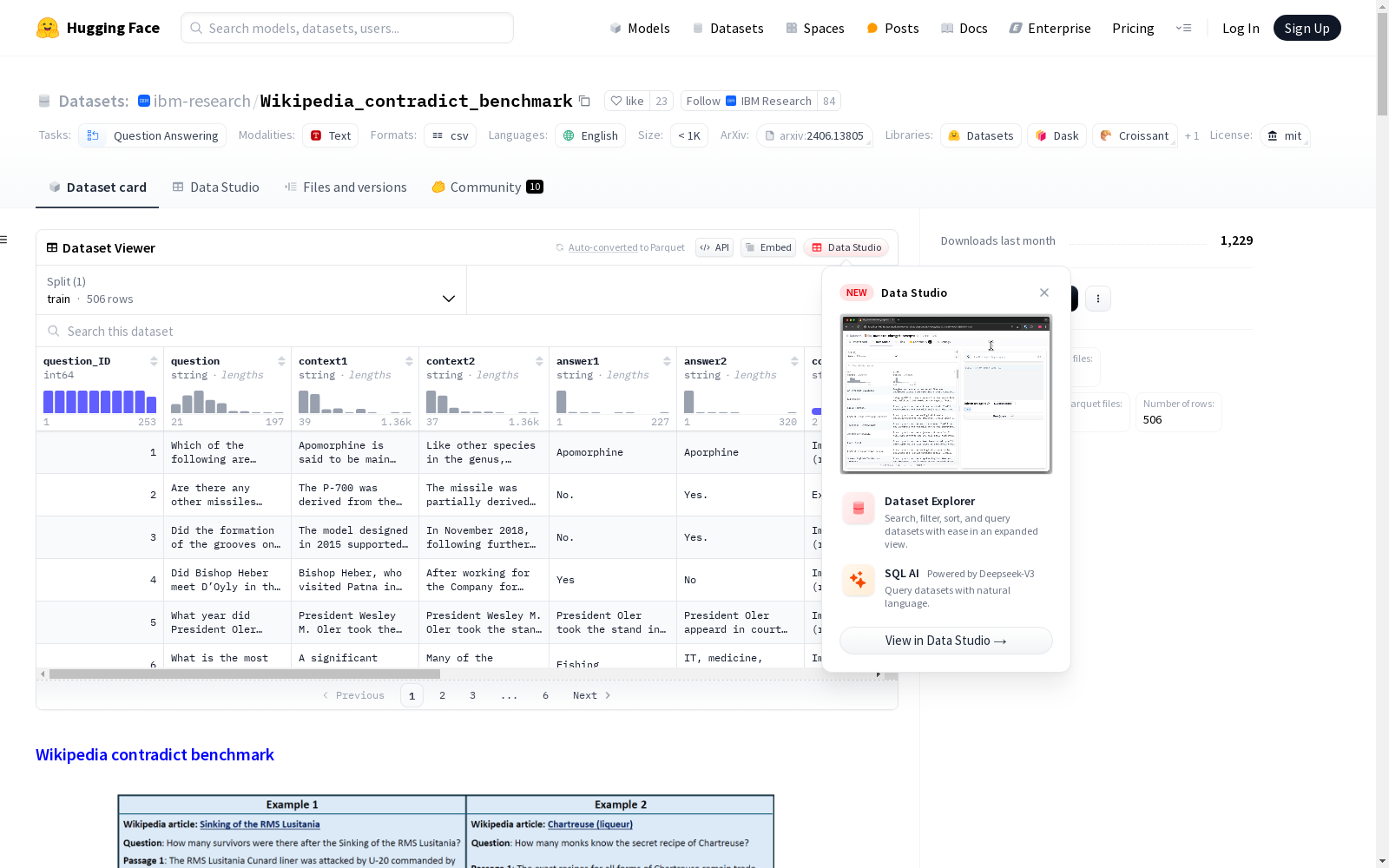Screen dimensions: 1389x868
Task: Click the question_ID histogram bars
Action: pyautogui.click(x=100, y=402)
